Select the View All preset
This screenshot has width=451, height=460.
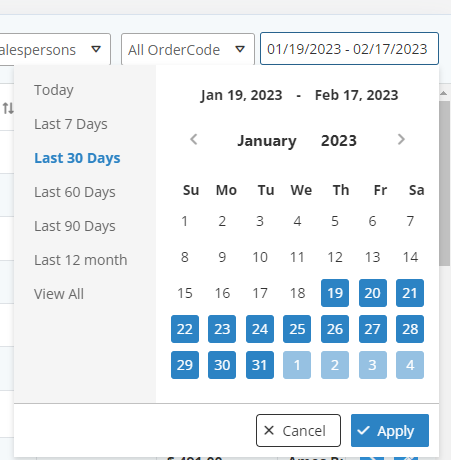(59, 294)
